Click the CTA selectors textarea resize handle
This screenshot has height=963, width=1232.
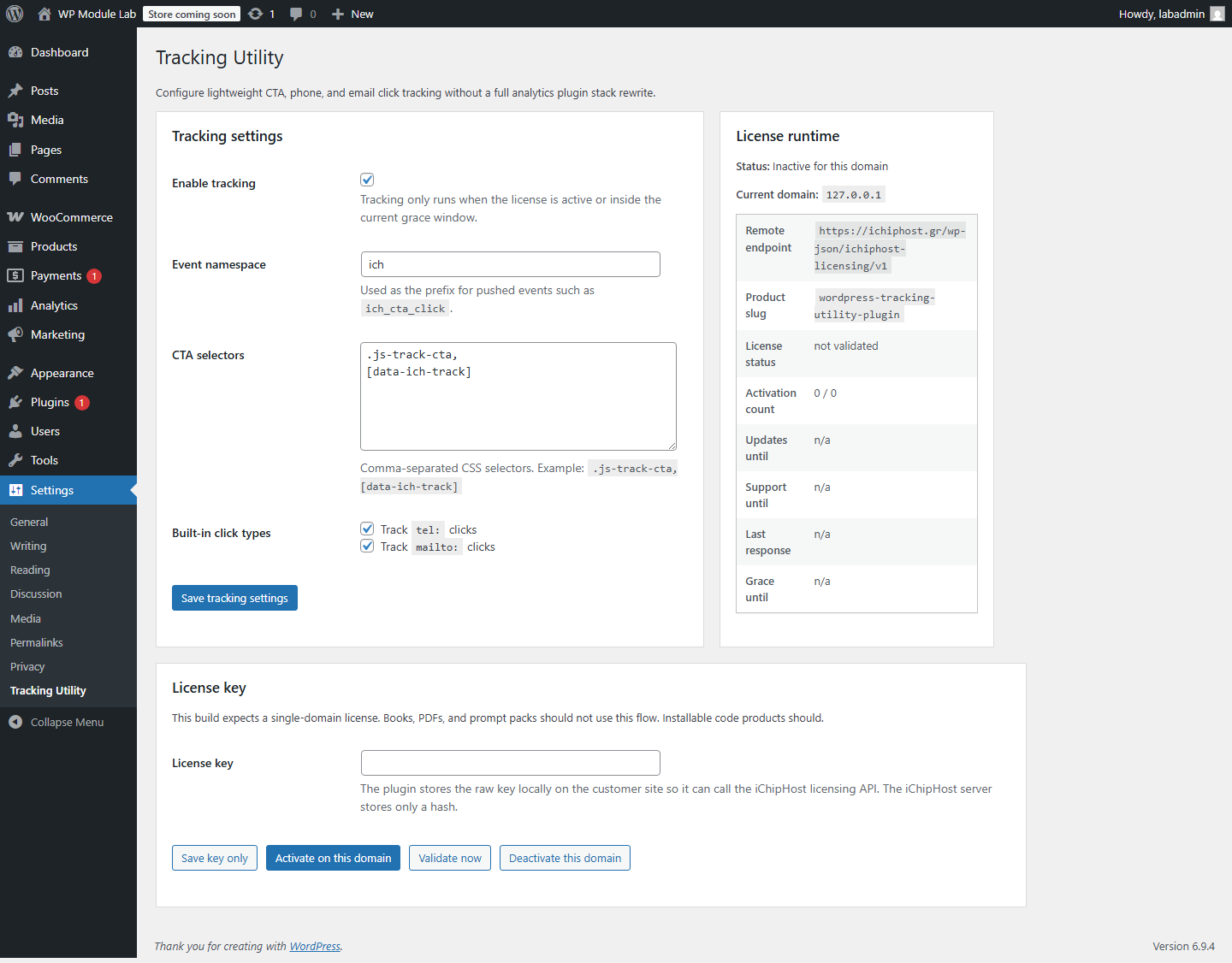tap(672, 446)
